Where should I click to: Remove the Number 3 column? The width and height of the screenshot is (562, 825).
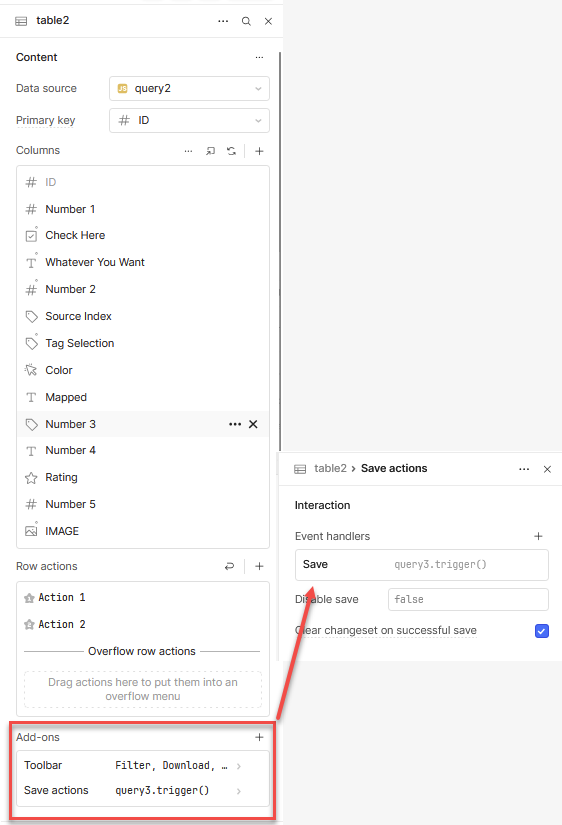[253, 424]
